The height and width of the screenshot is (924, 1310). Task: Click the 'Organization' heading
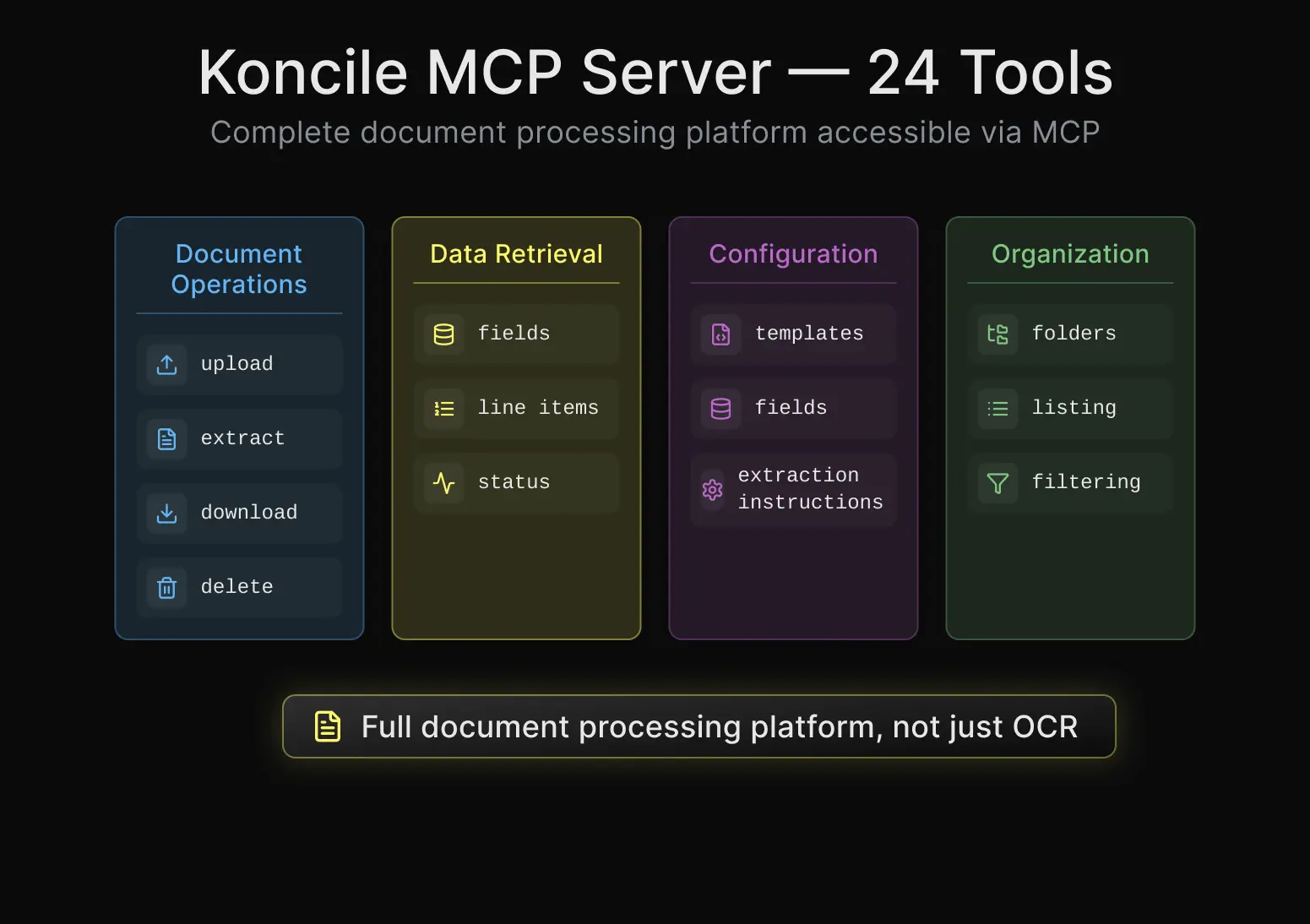click(1071, 254)
